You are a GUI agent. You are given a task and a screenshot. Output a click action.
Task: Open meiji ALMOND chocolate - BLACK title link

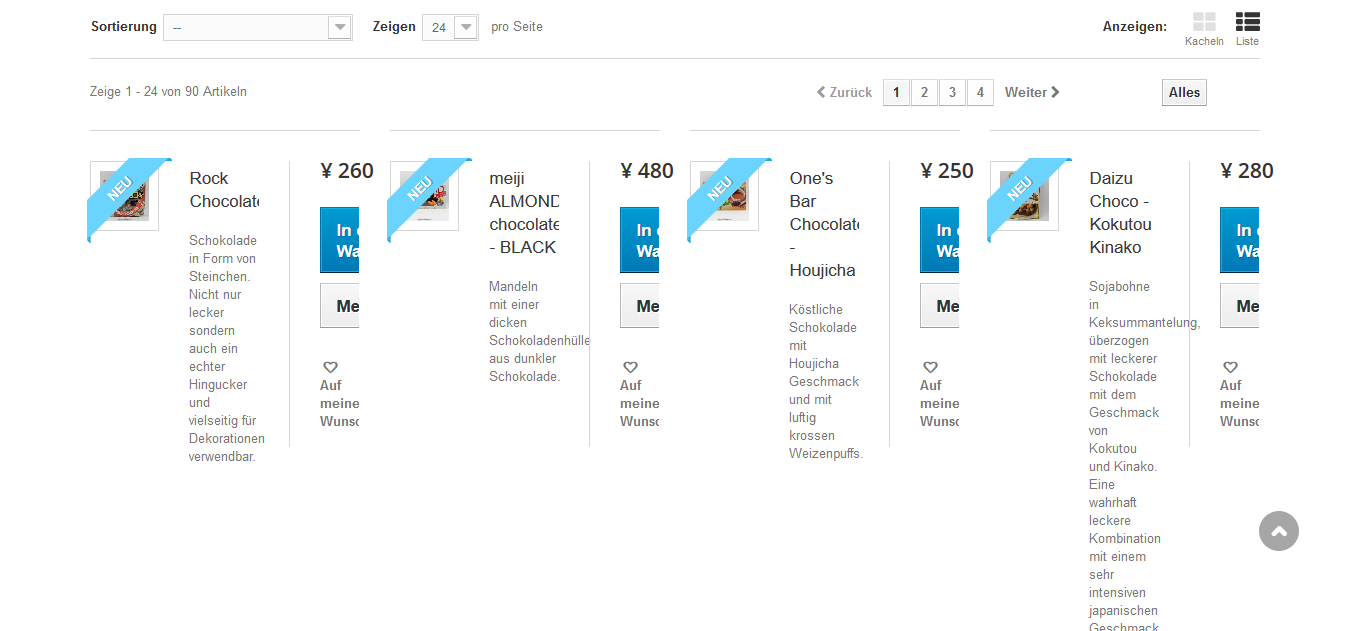[524, 213]
